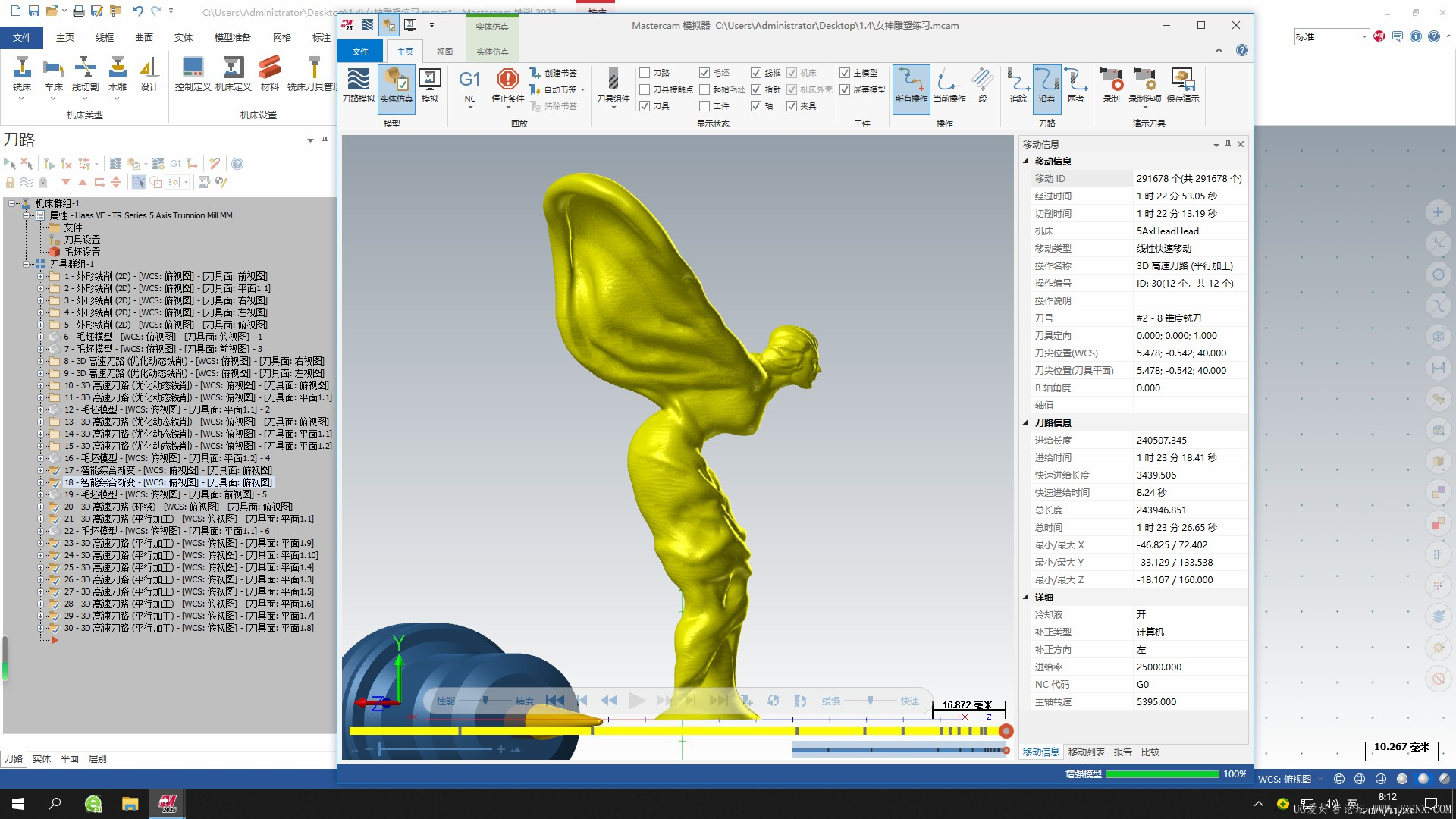Open Mastercam 2025 from Windows taskbar

point(168,804)
